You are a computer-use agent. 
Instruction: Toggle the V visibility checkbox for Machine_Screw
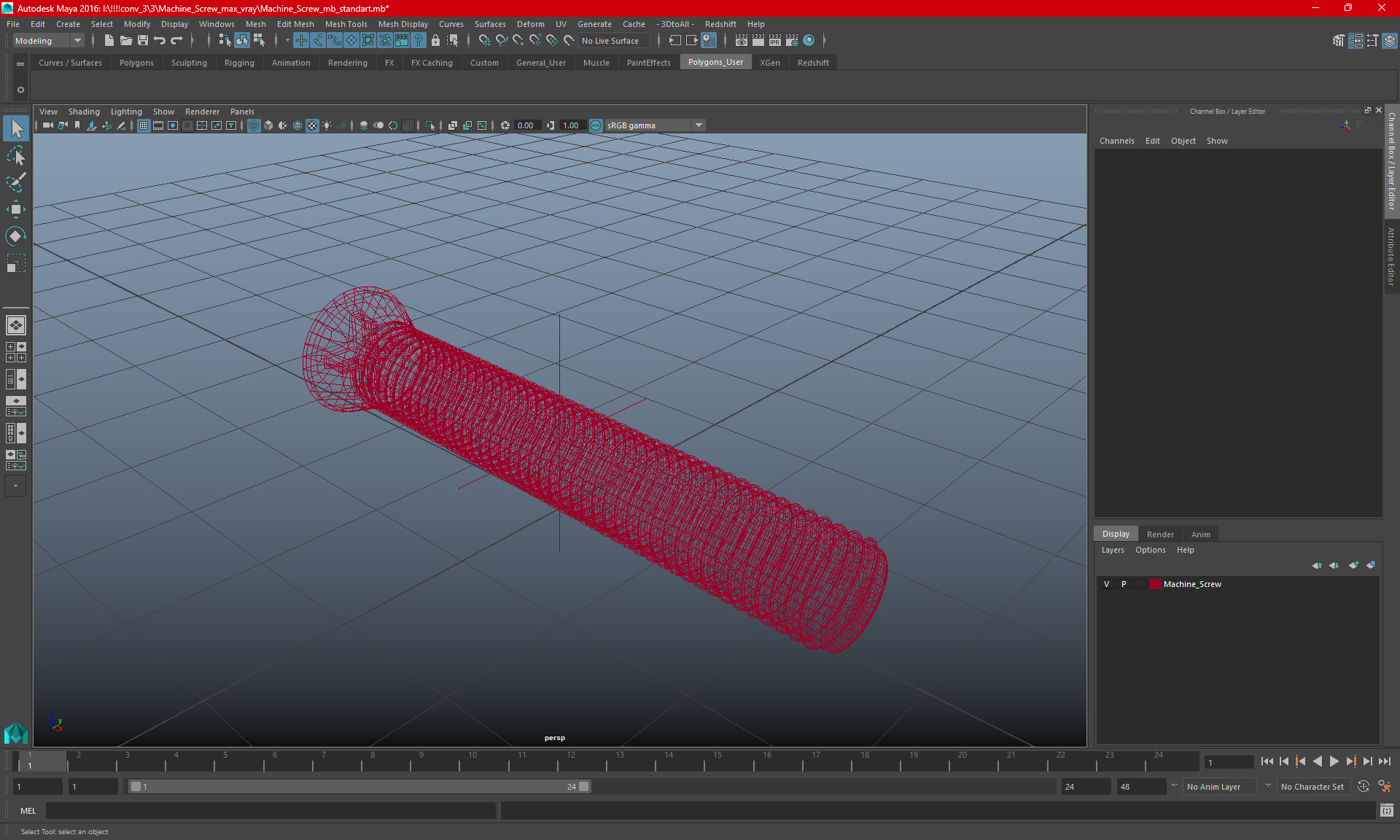pyautogui.click(x=1106, y=584)
